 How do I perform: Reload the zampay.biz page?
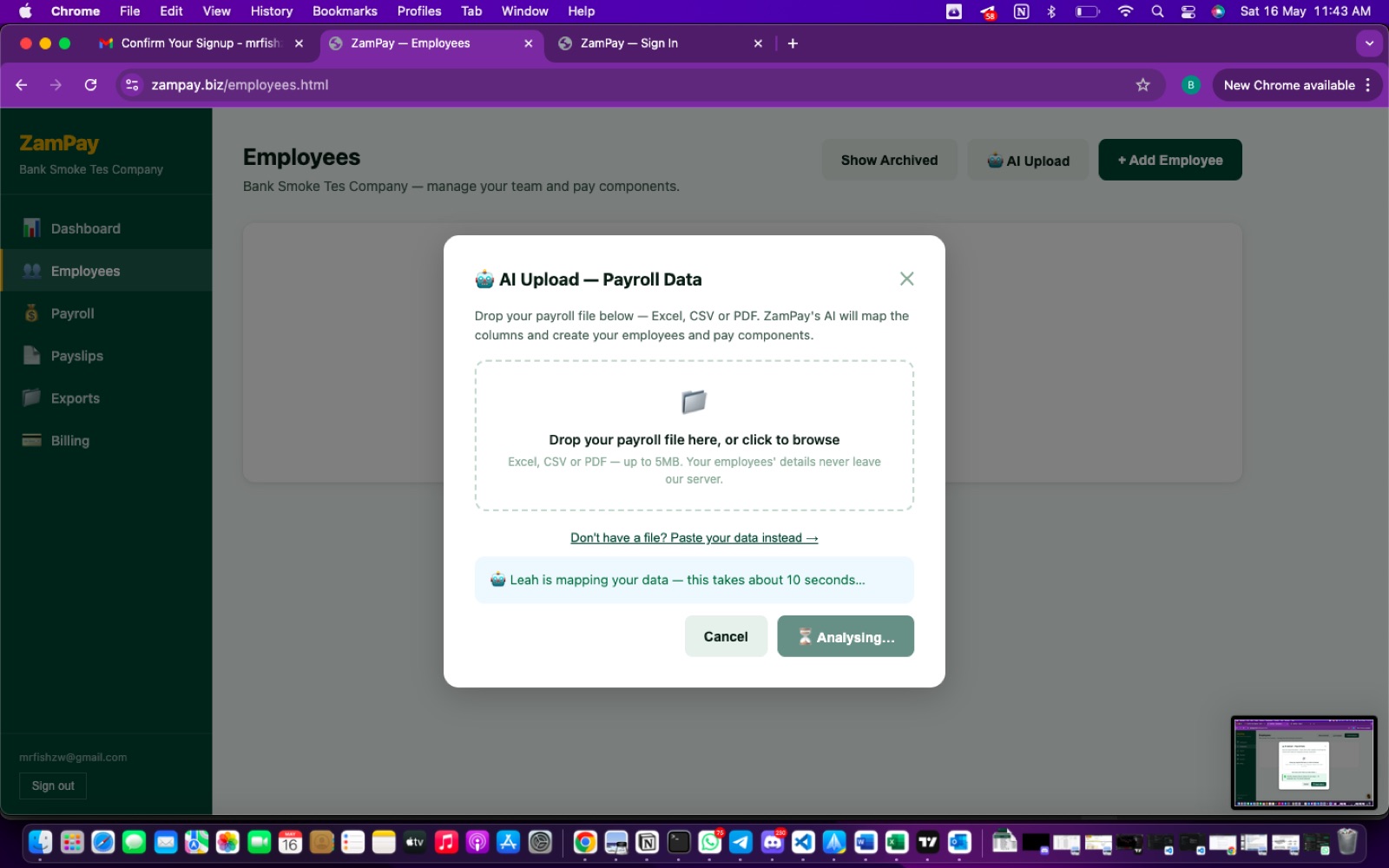[90, 85]
